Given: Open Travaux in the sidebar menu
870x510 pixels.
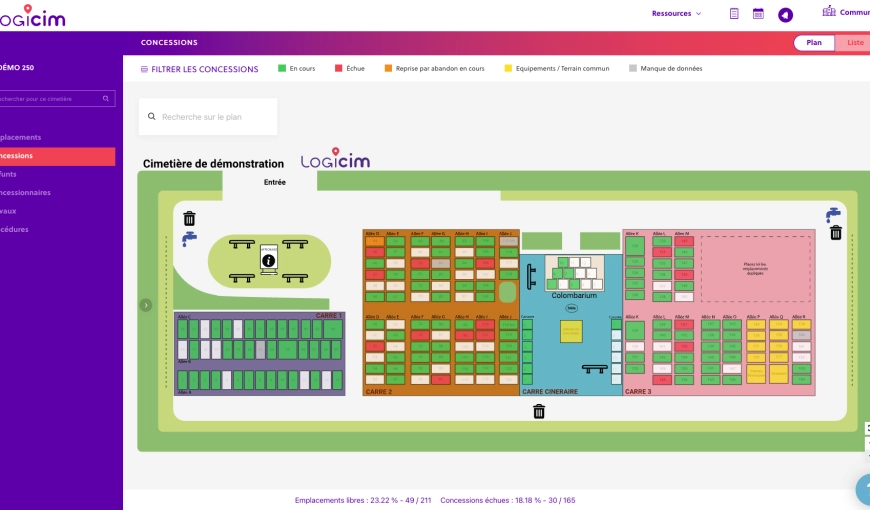Looking at the screenshot, I should (x=8, y=211).
